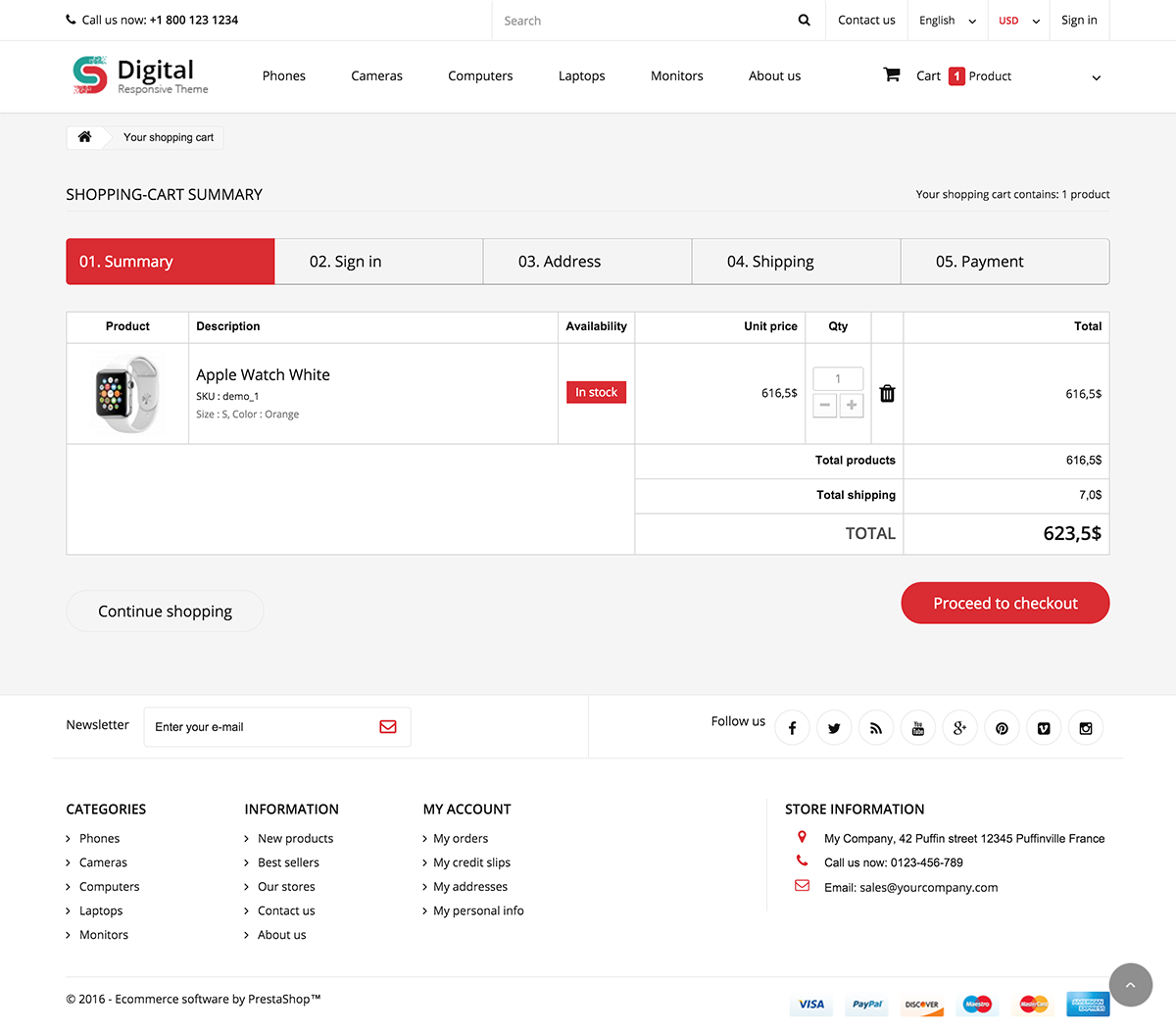Select the 03. Address step tab
This screenshot has width=1176, height=1030.
pyautogui.click(x=588, y=262)
